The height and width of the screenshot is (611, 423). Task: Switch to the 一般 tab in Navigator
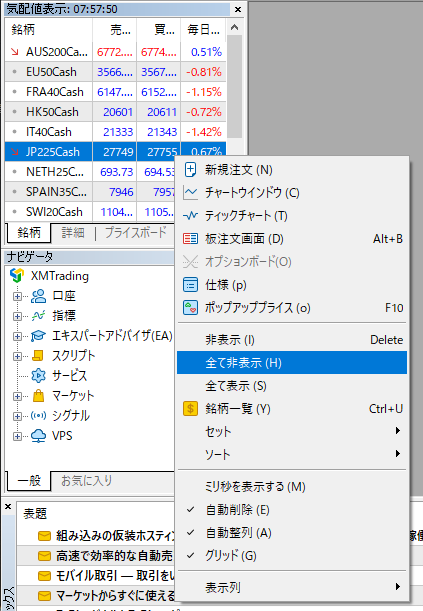point(29,481)
